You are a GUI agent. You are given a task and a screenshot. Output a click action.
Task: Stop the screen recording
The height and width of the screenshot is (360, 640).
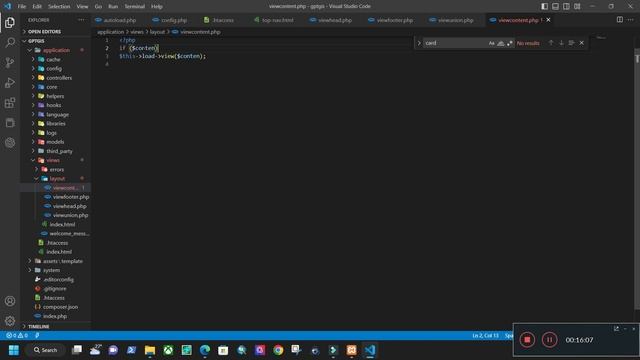pos(527,340)
